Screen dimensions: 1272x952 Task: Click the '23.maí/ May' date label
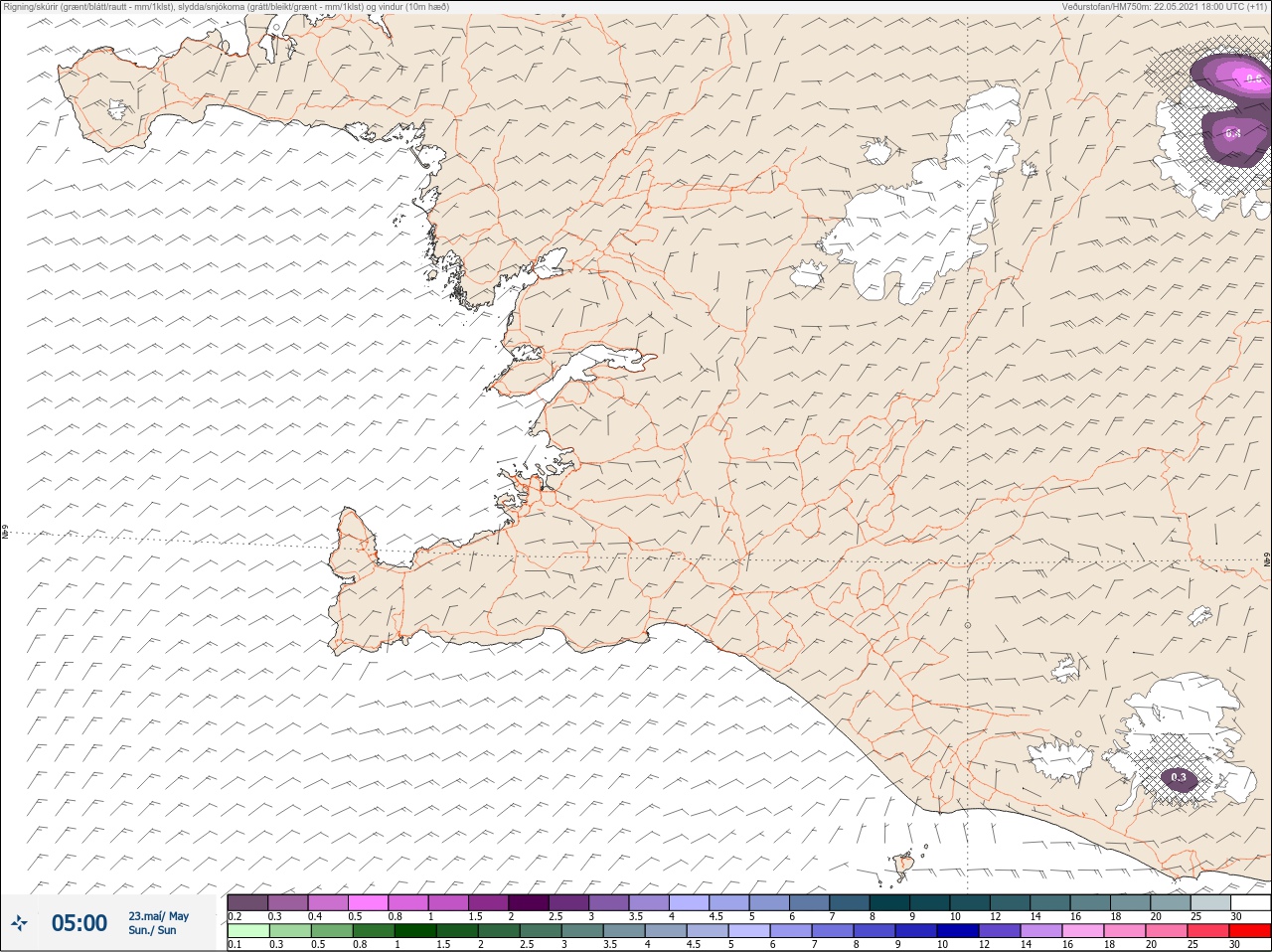point(158,916)
